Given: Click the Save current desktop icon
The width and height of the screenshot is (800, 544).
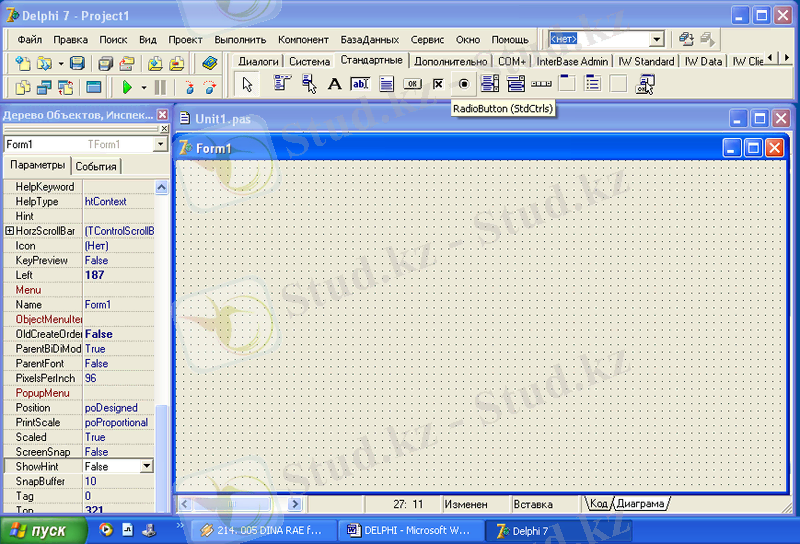Looking at the screenshot, I should 686,39.
